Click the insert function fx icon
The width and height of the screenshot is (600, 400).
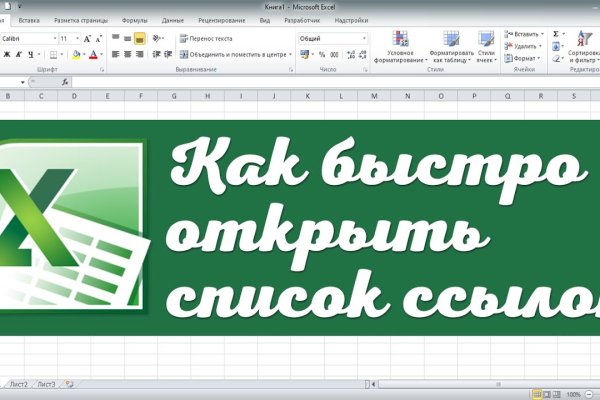(66, 81)
